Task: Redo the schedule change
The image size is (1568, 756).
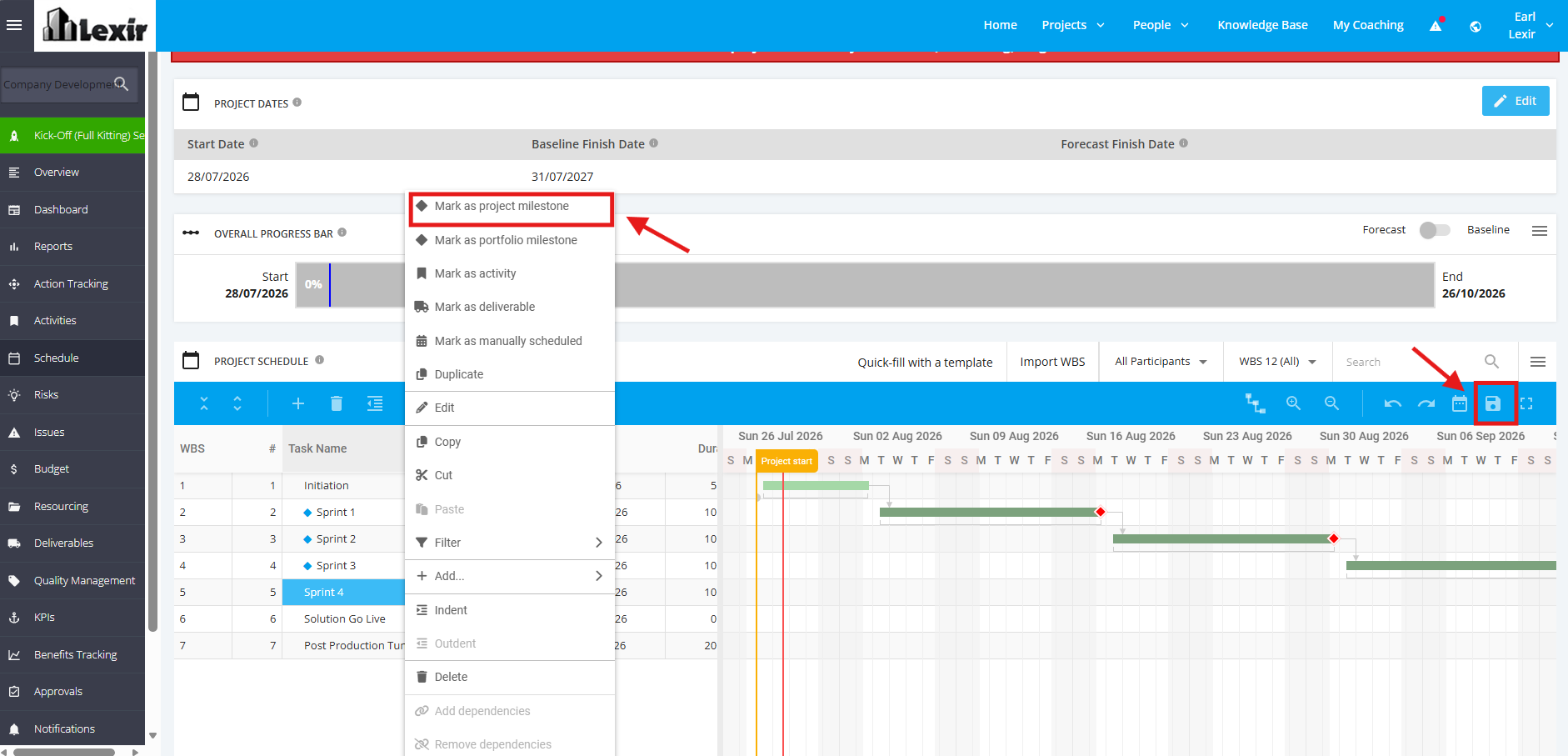Action: point(1426,403)
